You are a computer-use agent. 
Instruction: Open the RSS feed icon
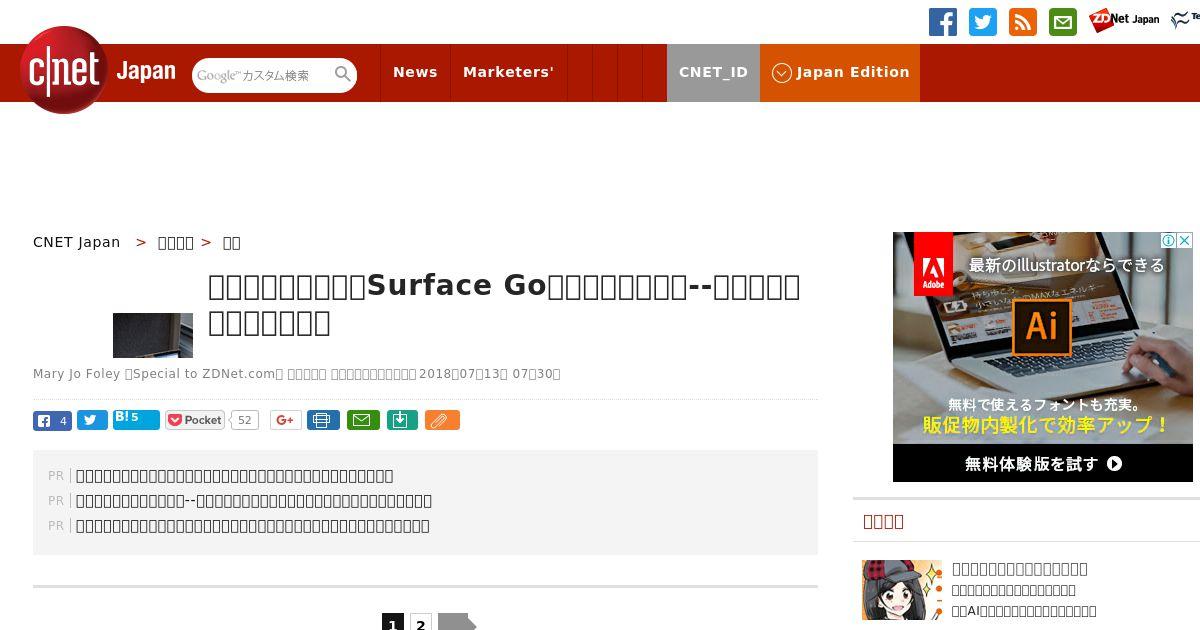[1023, 22]
